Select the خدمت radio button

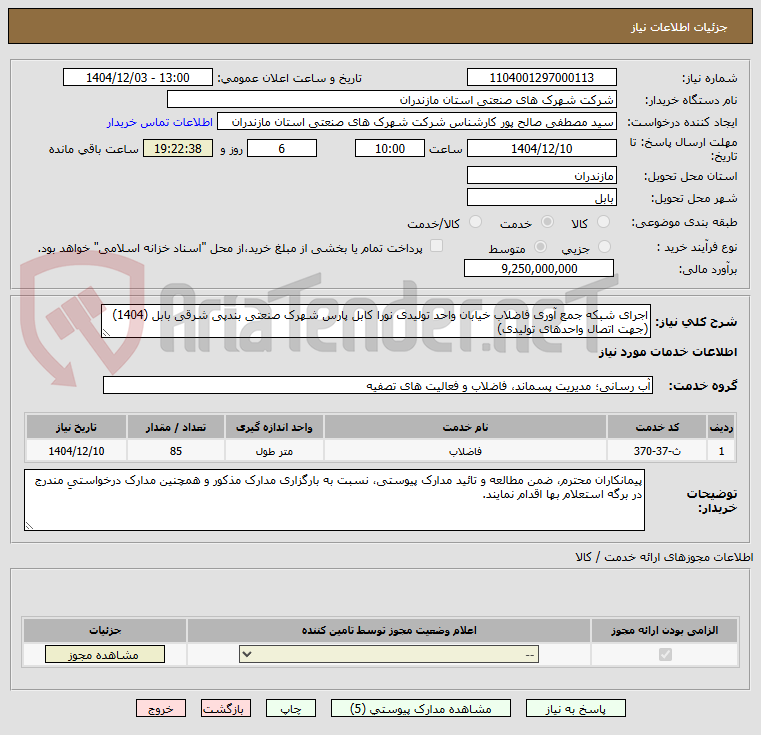(547, 222)
